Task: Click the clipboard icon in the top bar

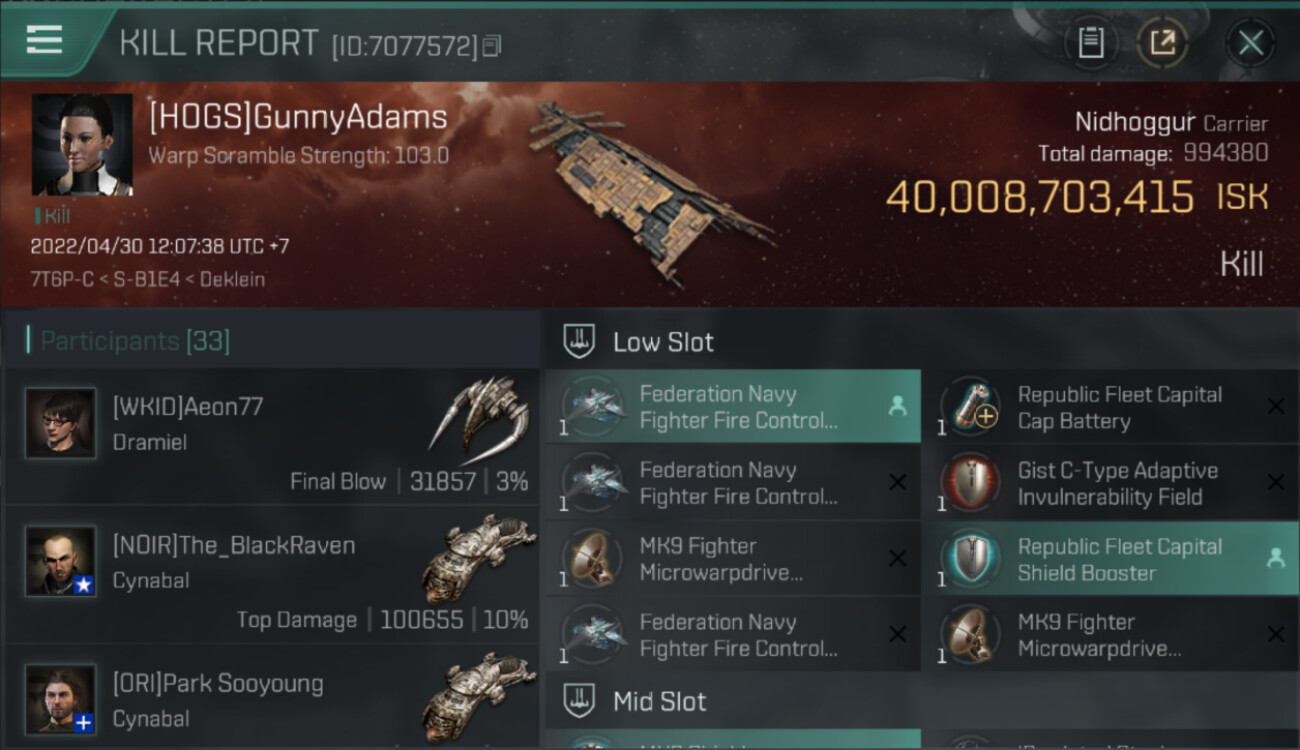Action: pyautogui.click(x=1091, y=43)
